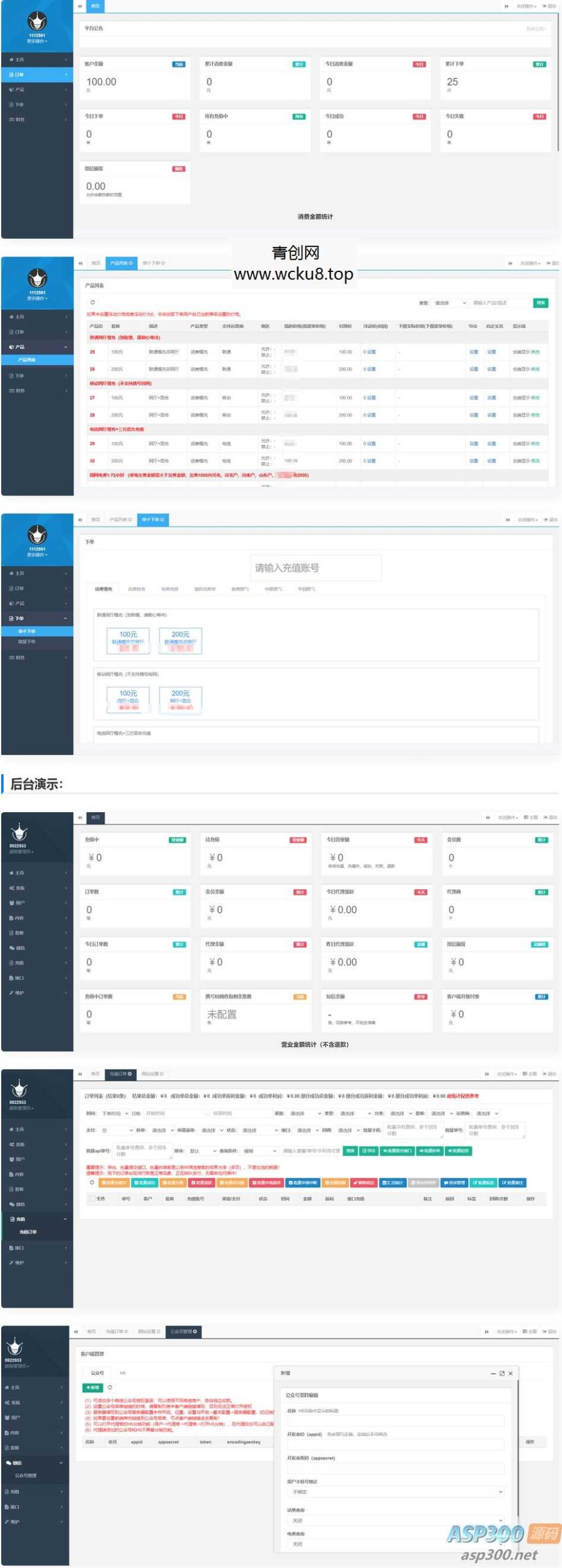Click the refresh icon left of the batch buttons
The height and width of the screenshot is (1568, 562).
92,1182
